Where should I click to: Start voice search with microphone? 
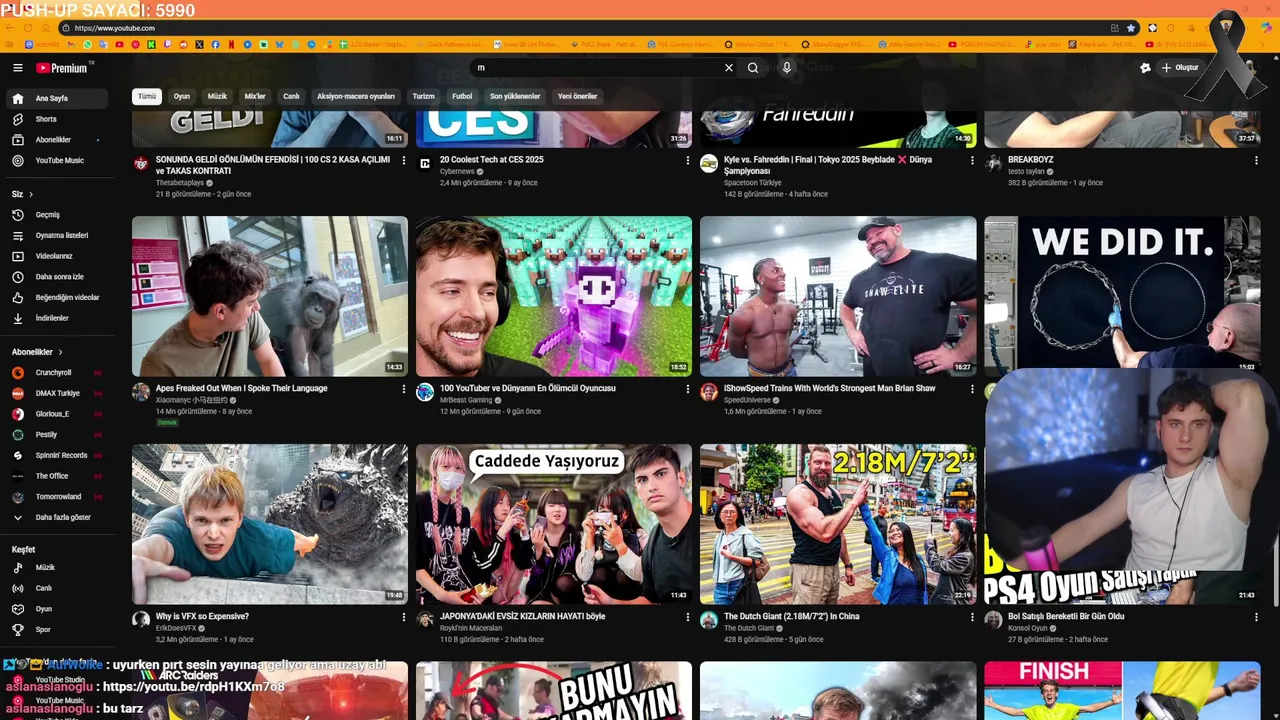787,68
